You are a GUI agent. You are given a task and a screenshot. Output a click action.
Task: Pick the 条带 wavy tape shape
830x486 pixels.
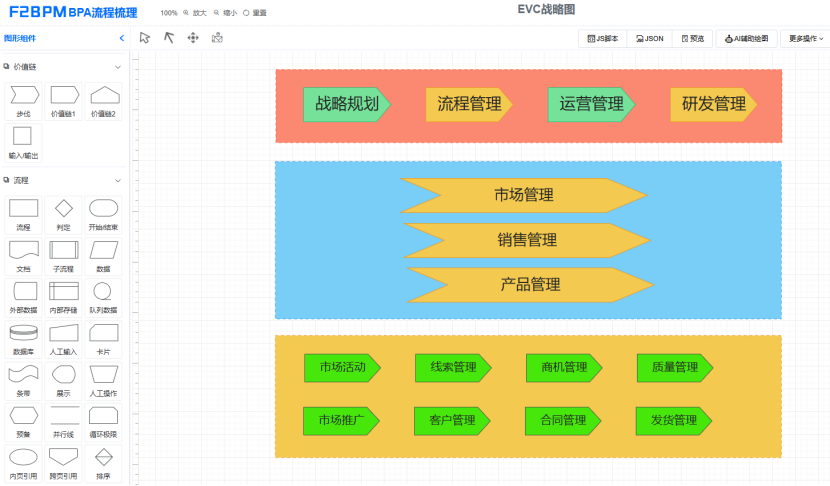23,380
